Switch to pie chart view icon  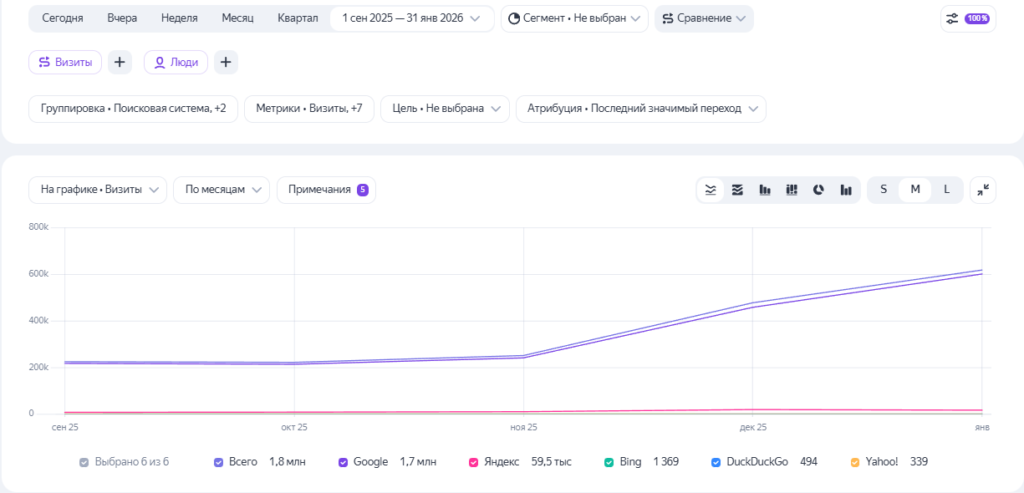coord(818,190)
